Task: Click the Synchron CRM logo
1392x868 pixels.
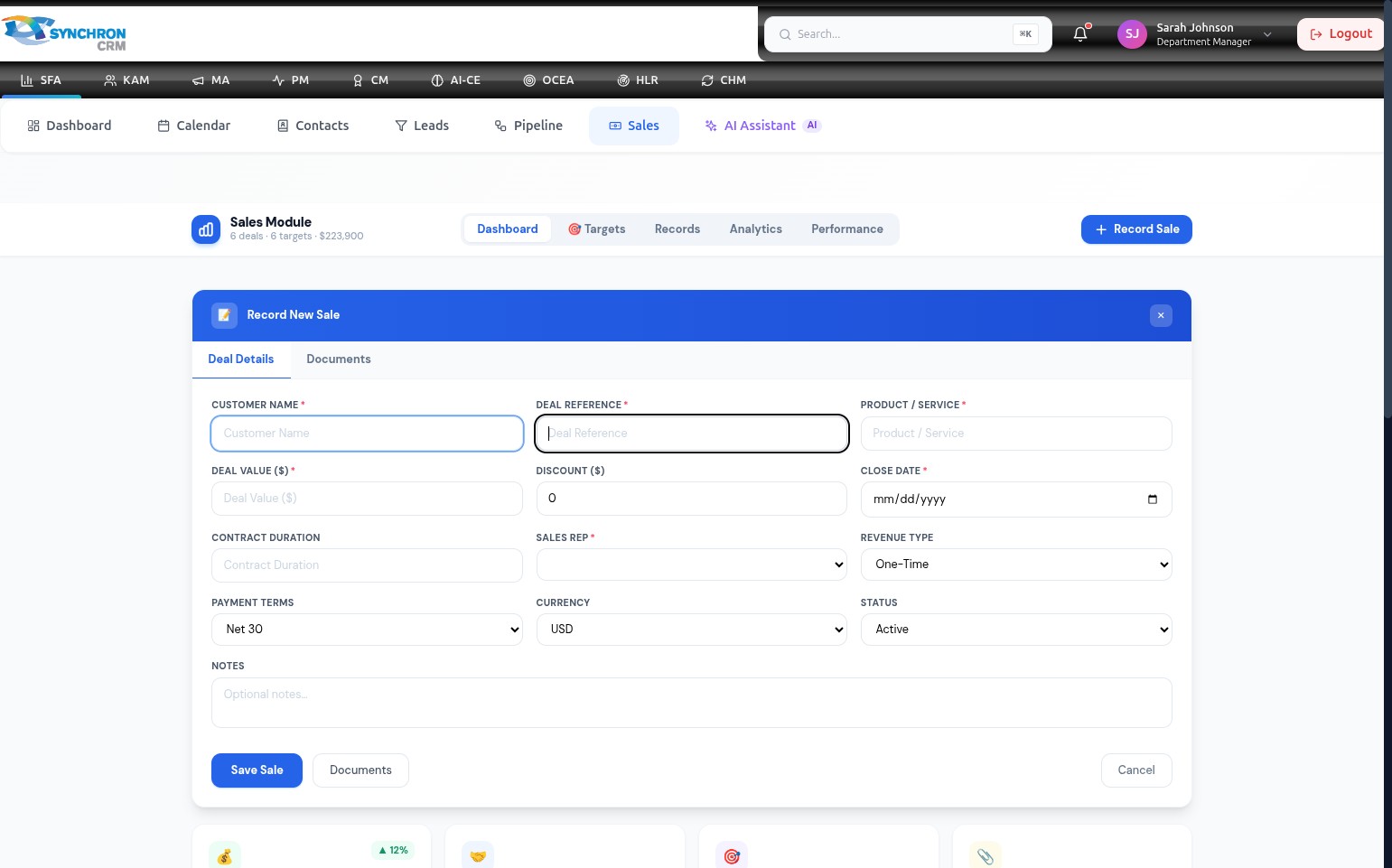Action: click(64, 33)
